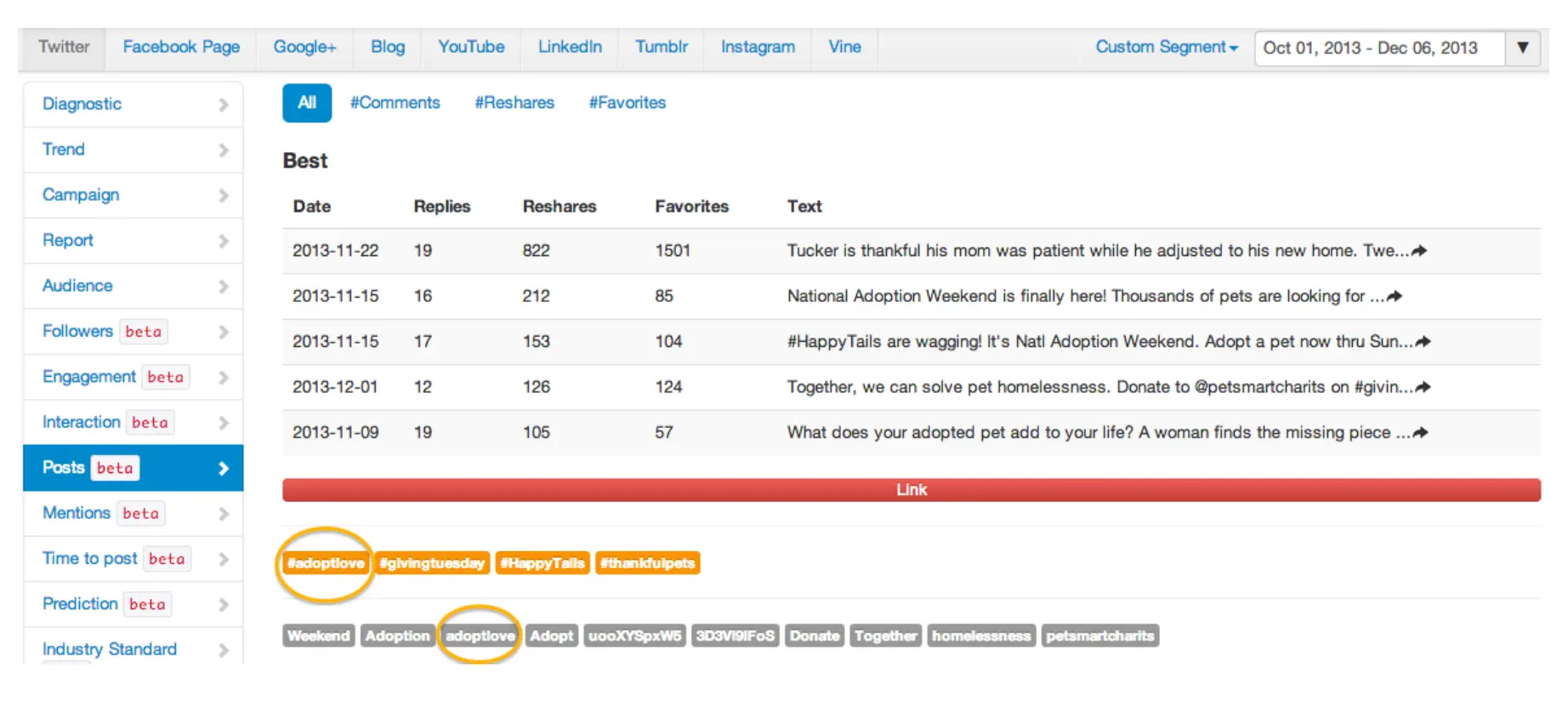Open the Time to post section
The width and height of the screenshot is (1568, 706).
tap(89, 559)
